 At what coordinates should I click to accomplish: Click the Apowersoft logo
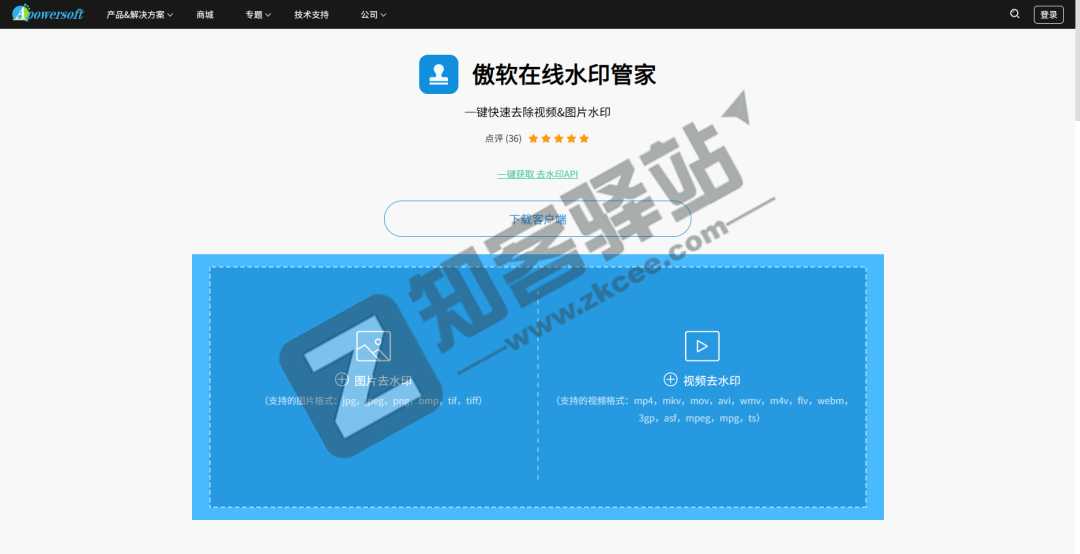tap(48, 13)
